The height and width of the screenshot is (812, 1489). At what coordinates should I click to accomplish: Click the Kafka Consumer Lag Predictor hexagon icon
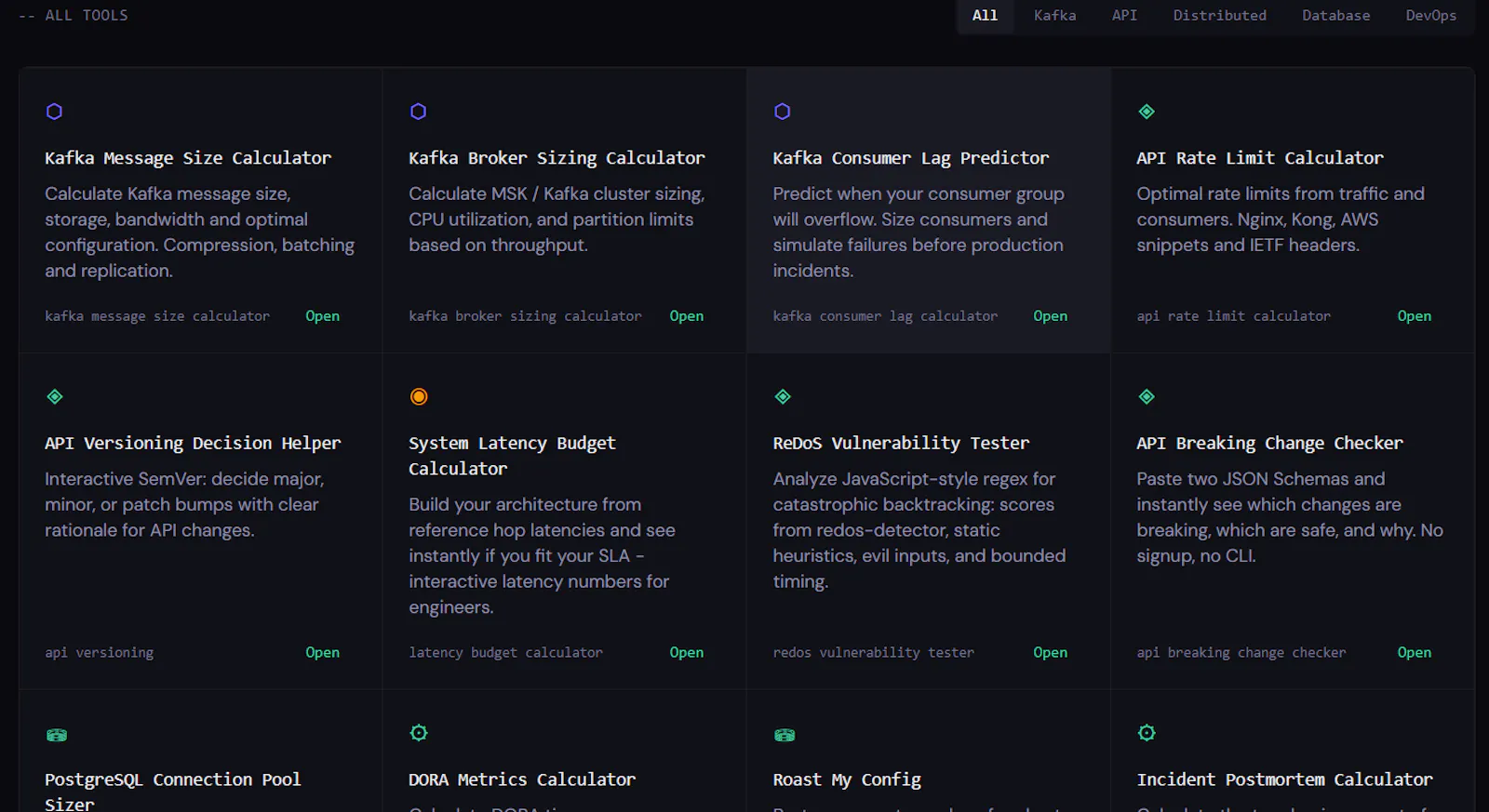[x=782, y=112]
